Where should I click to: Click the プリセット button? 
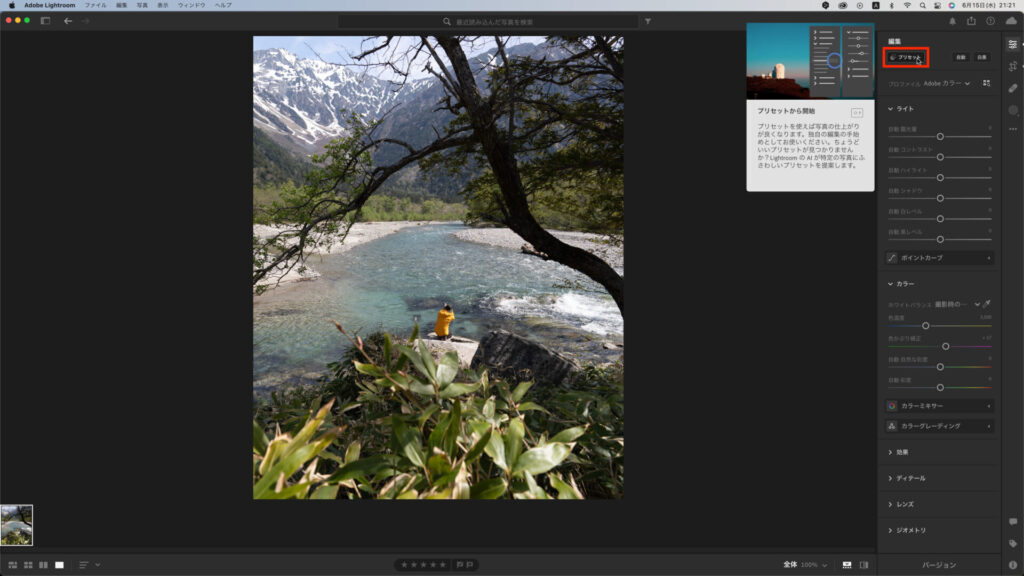[905, 57]
